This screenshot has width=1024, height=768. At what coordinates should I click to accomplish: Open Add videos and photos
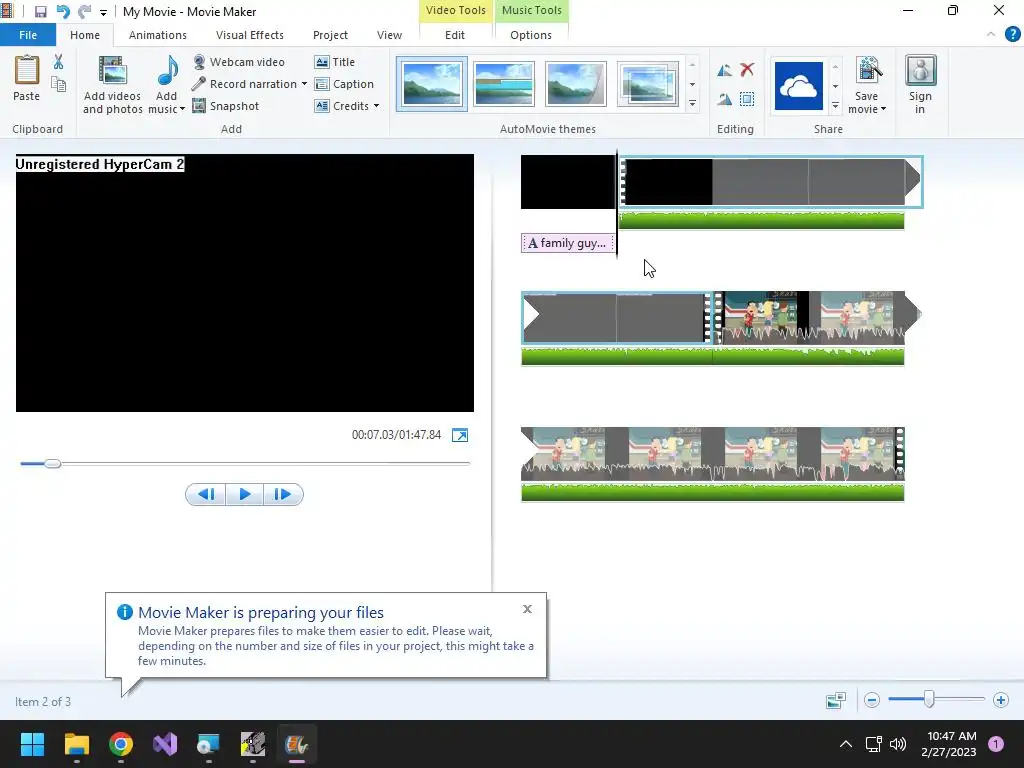112,84
